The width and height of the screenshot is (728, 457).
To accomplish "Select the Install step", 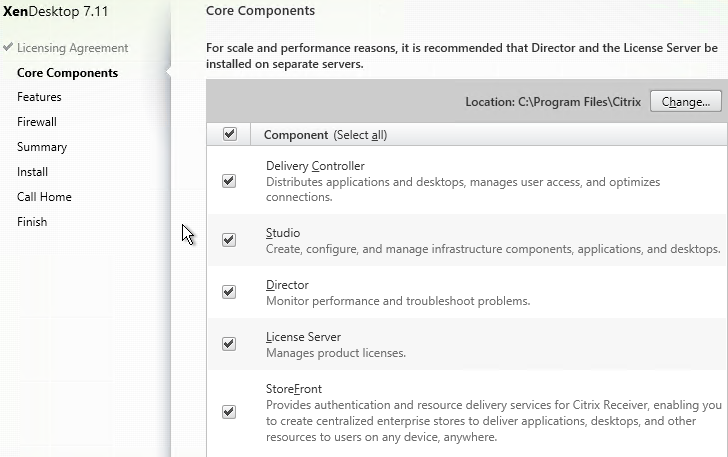I will [32, 172].
